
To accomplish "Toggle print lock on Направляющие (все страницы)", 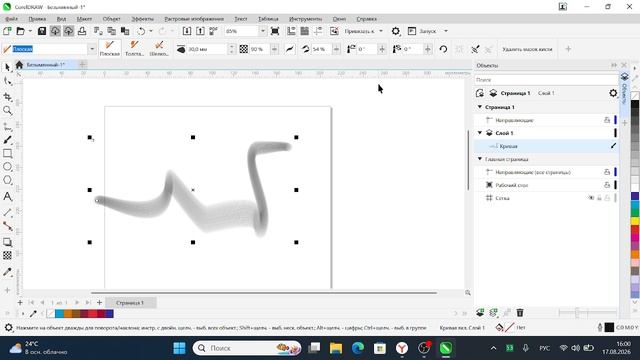I will click(607, 172).
